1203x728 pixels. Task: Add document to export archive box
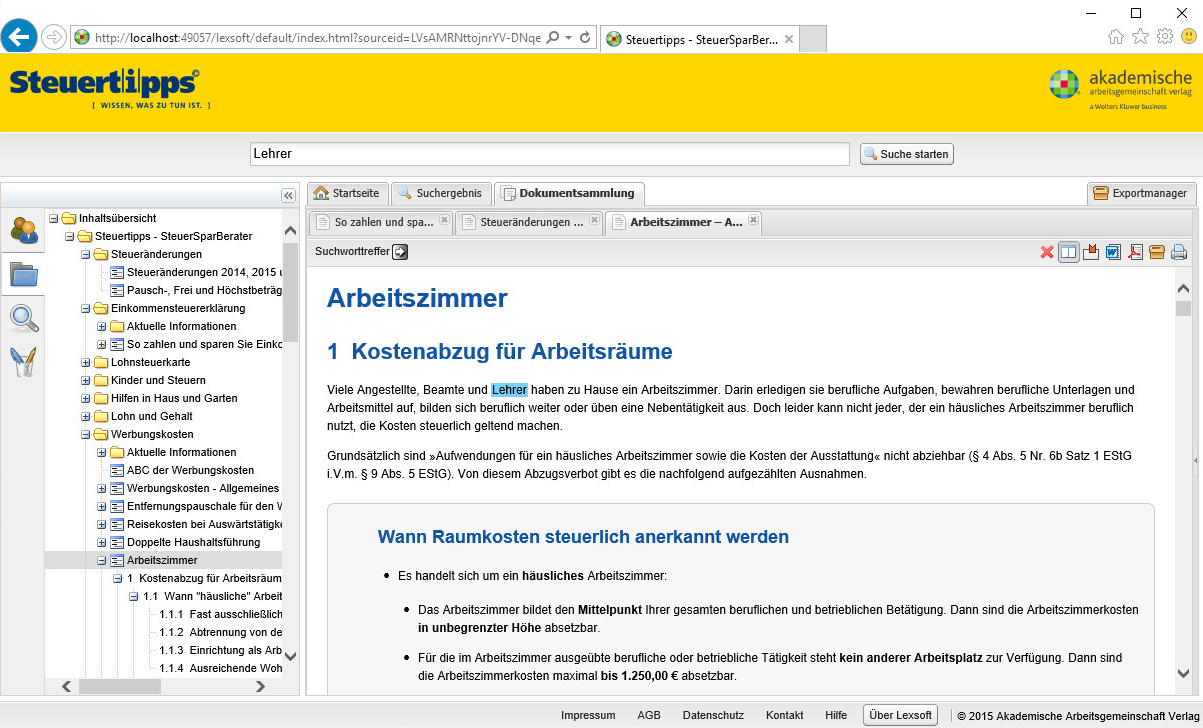click(x=1157, y=252)
